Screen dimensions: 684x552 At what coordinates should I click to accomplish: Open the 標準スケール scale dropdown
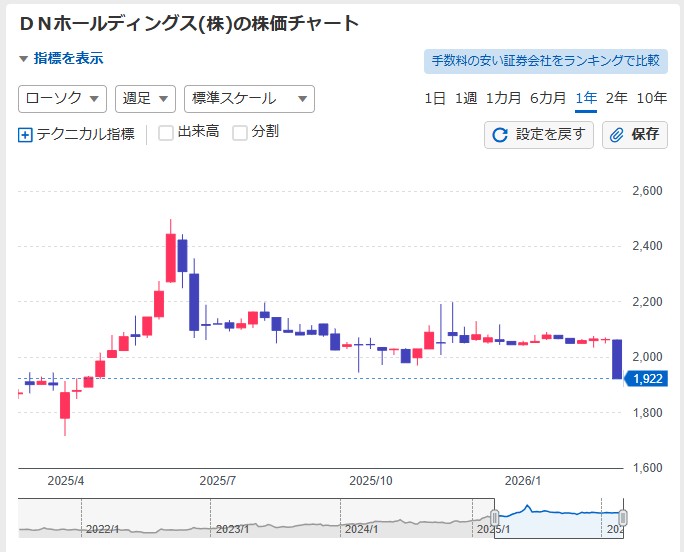click(x=248, y=99)
